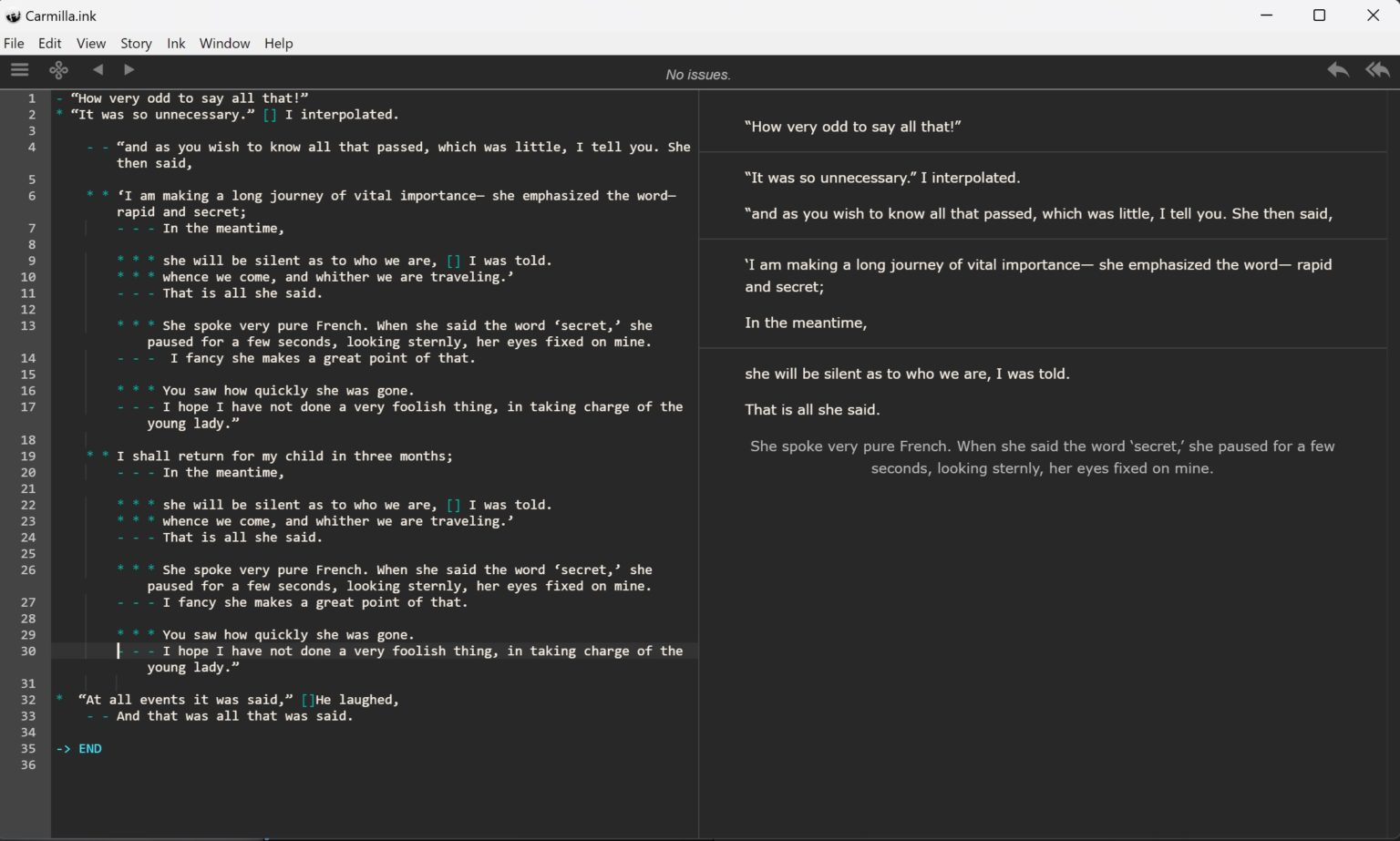Click the forward navigation arrow
This screenshot has height=841, width=1400.
point(129,70)
